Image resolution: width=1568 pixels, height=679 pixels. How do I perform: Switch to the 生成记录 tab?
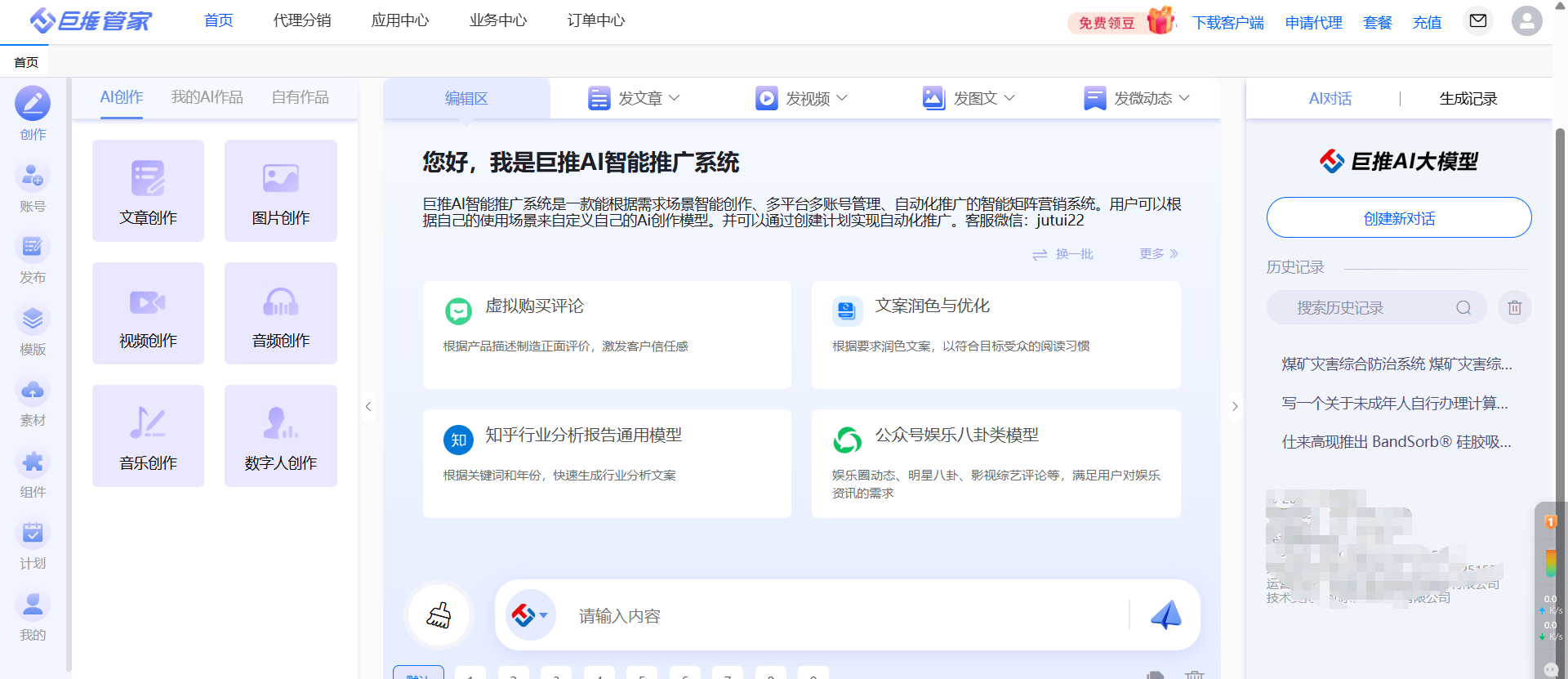tap(1468, 98)
